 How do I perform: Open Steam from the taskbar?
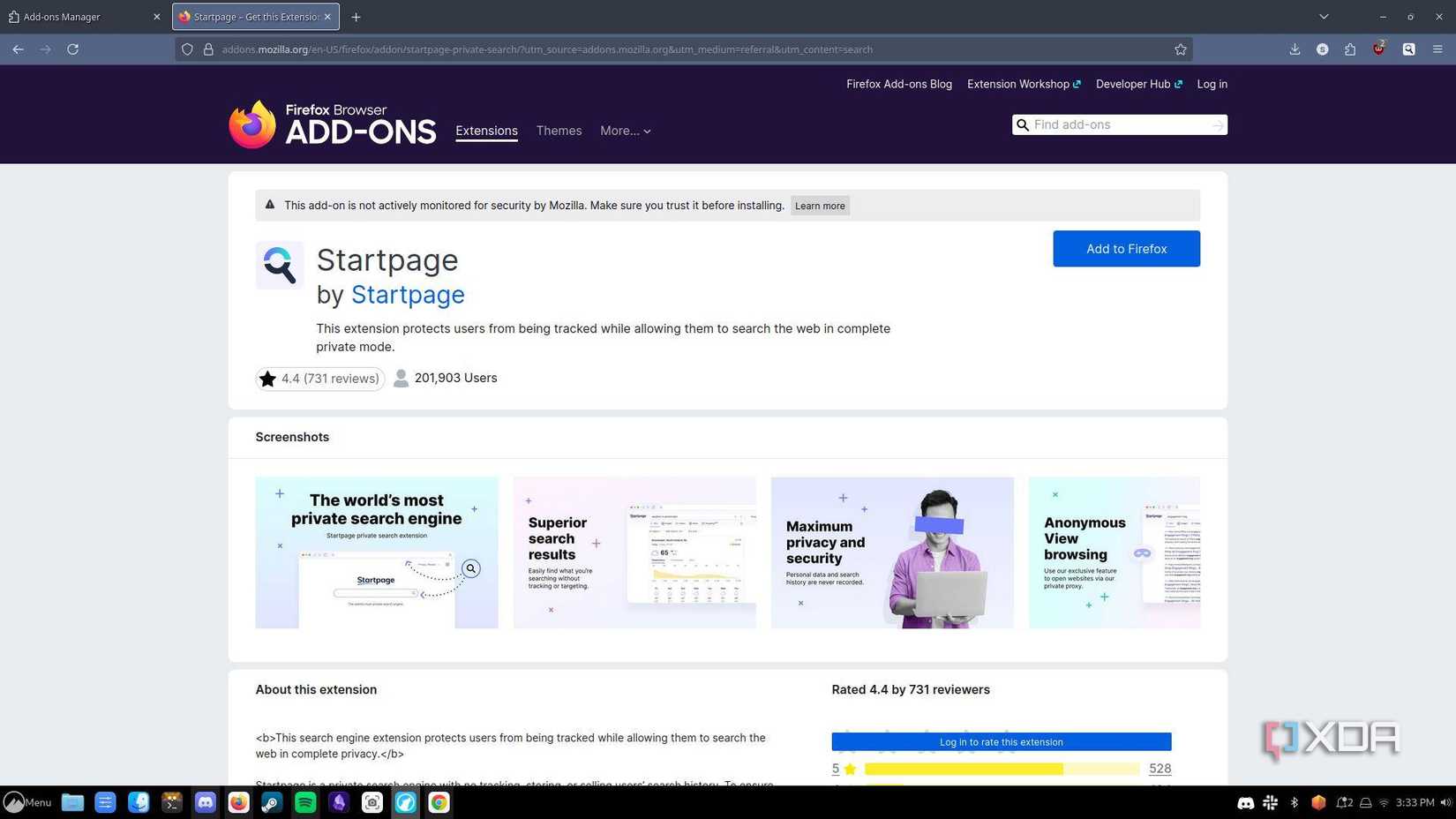272,802
